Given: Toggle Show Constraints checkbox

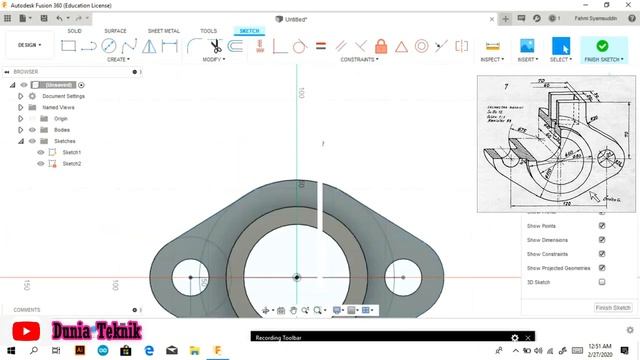Looking at the screenshot, I should (602, 254).
